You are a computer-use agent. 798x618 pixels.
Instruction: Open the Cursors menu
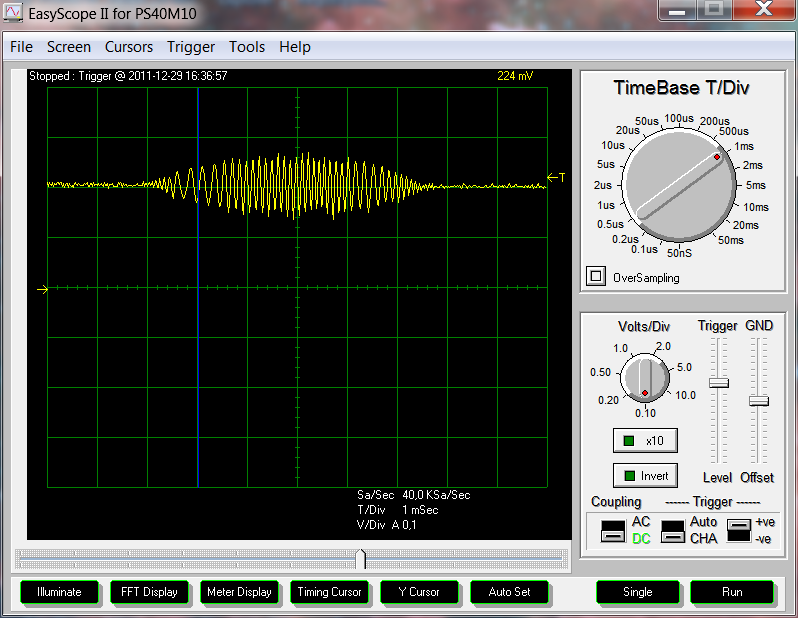(x=129, y=47)
